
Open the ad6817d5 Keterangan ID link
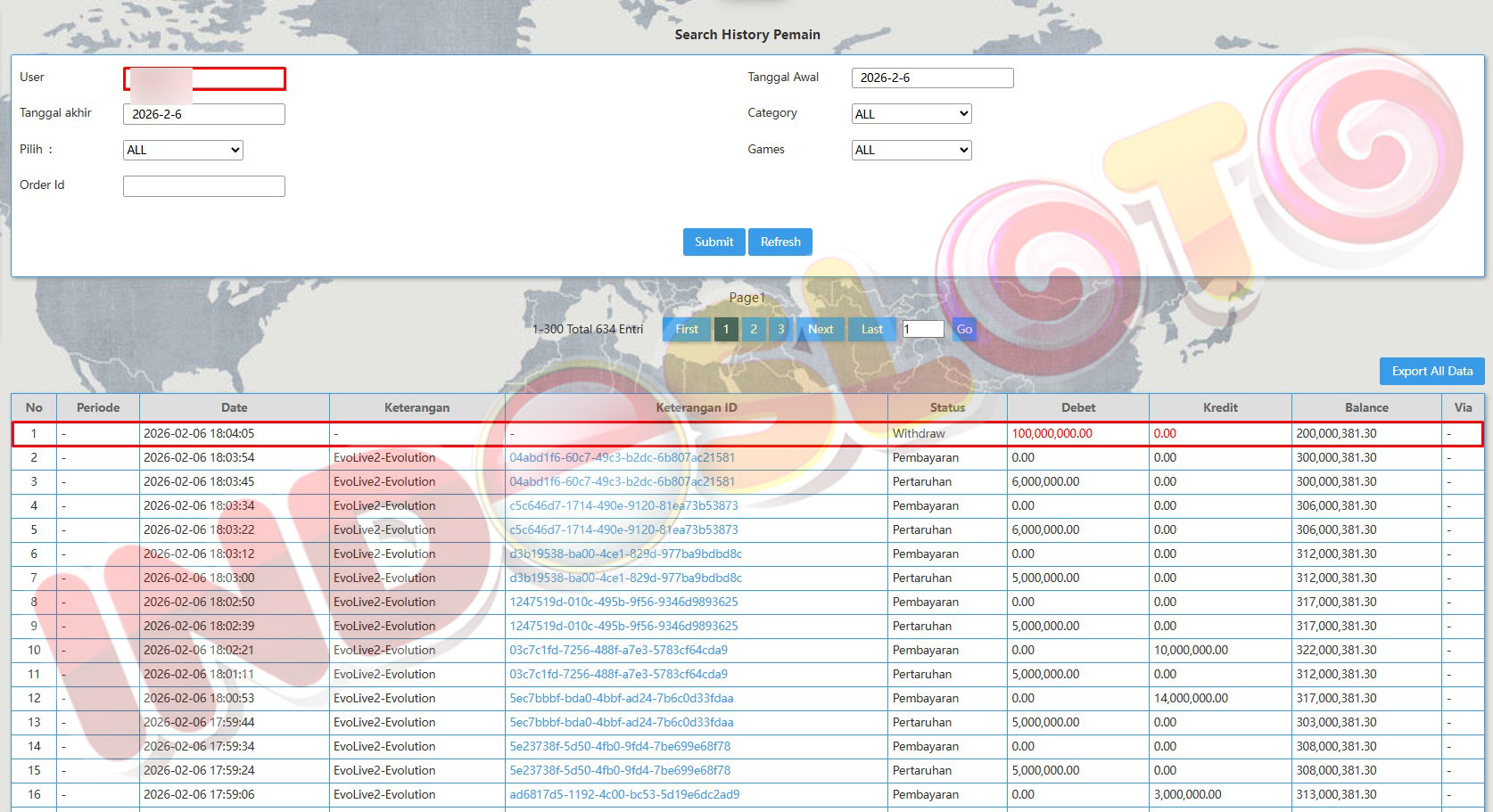point(624,794)
